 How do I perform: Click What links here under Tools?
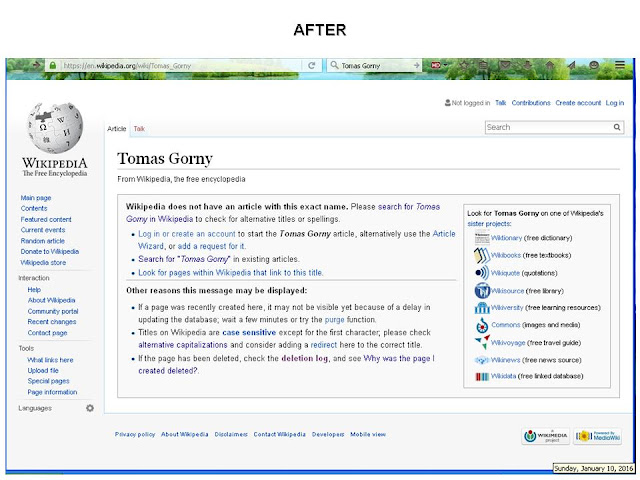click(50, 360)
